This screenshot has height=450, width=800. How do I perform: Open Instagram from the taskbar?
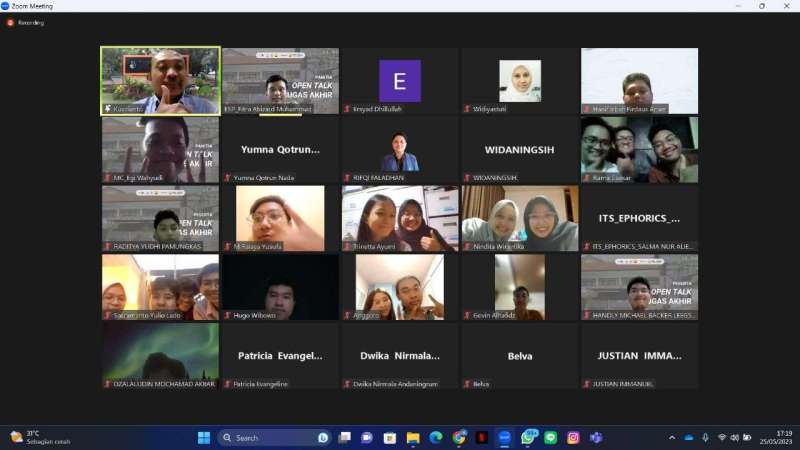tap(573, 438)
